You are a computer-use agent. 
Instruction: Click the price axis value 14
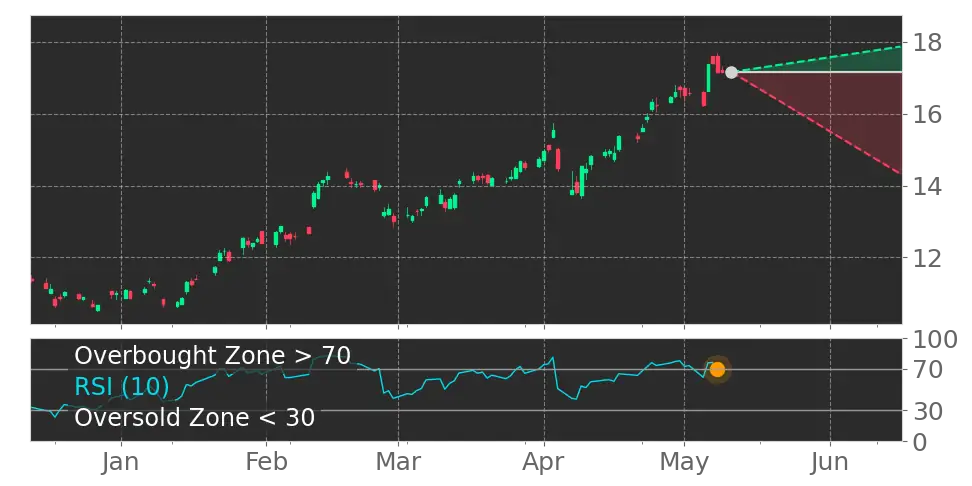(x=927, y=186)
